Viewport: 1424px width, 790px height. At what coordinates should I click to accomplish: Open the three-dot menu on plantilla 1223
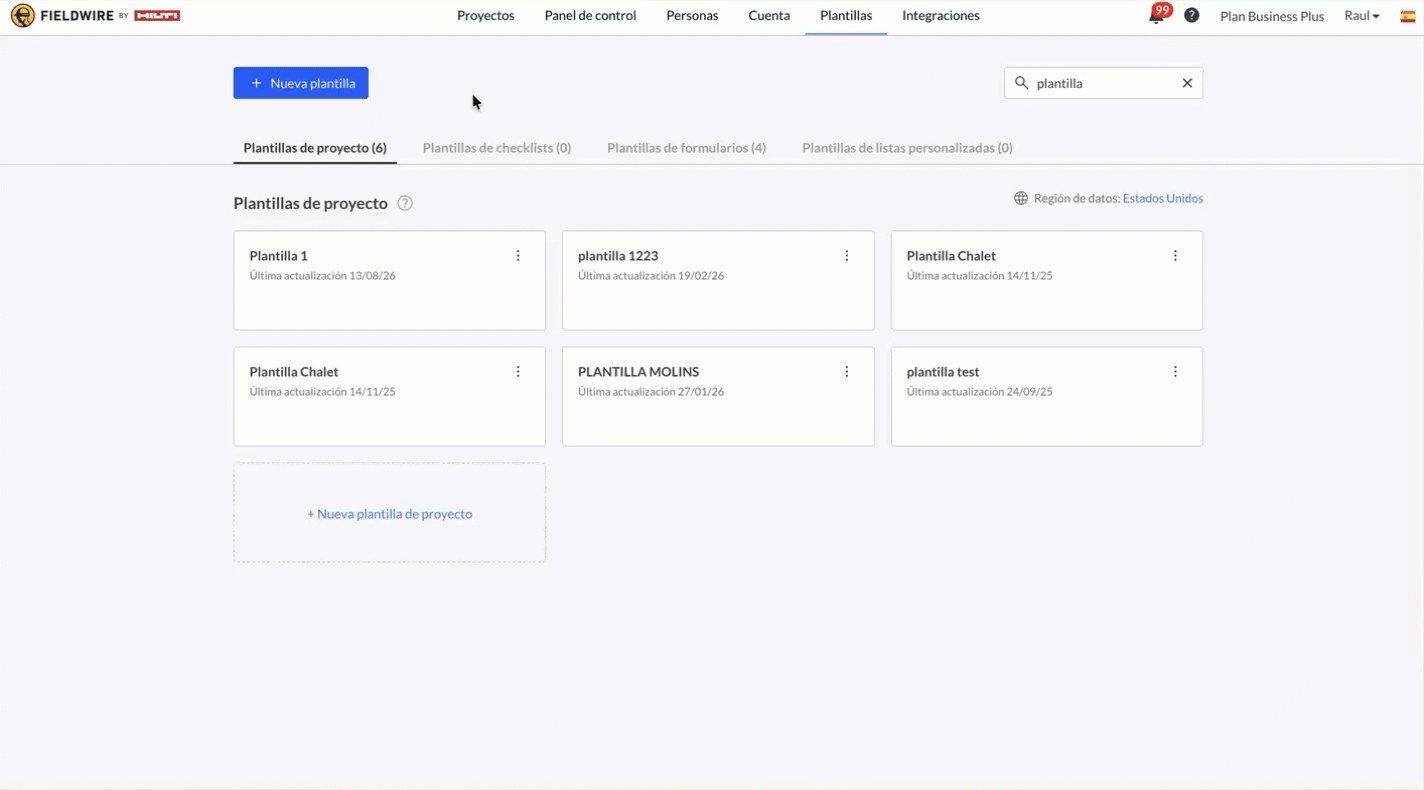click(x=847, y=256)
